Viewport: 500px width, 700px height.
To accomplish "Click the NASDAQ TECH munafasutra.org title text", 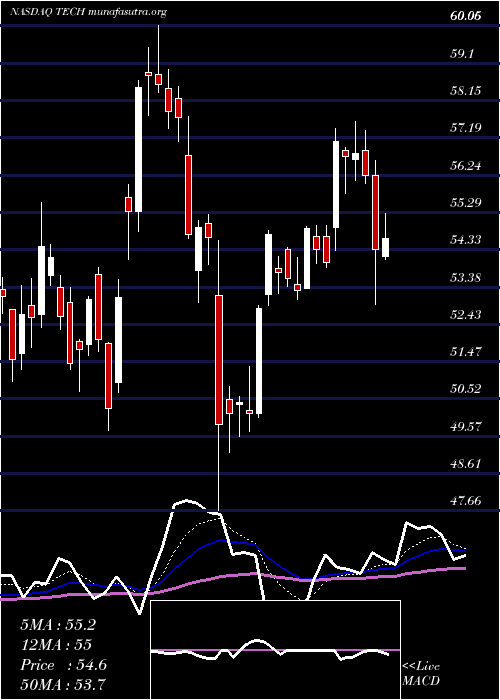I will tap(88, 12).
